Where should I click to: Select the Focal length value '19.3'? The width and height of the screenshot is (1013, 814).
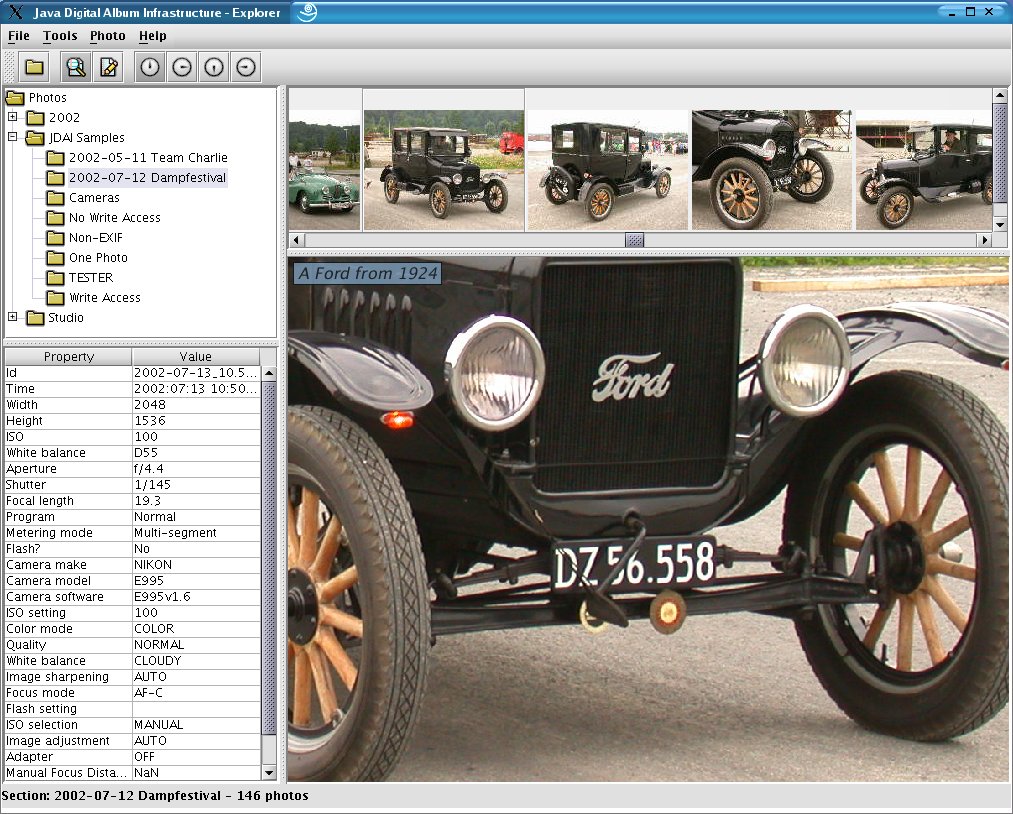[196, 501]
